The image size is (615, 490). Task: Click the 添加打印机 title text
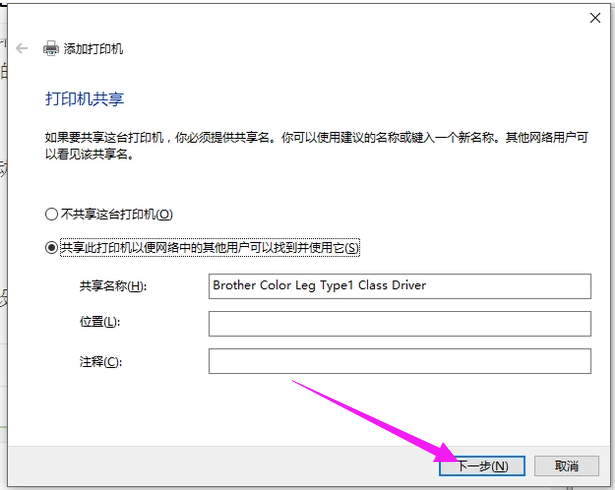point(94,49)
